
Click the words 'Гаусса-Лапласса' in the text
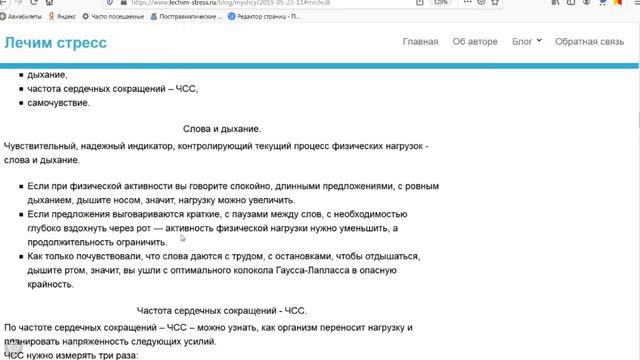click(313, 270)
